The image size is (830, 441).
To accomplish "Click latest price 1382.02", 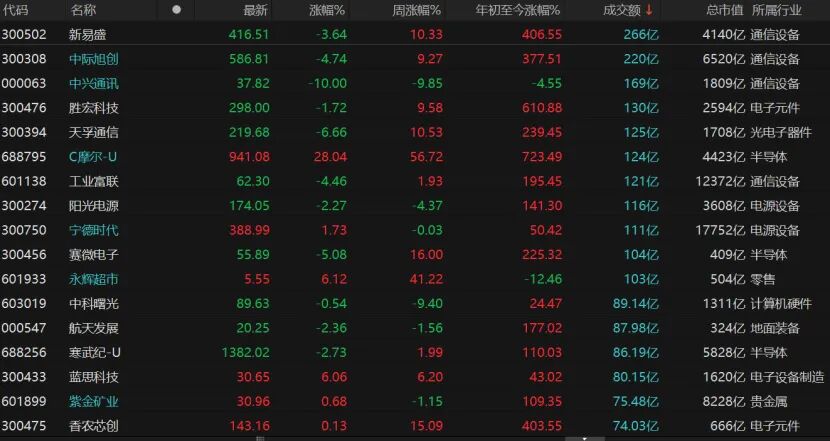I will tap(246, 352).
